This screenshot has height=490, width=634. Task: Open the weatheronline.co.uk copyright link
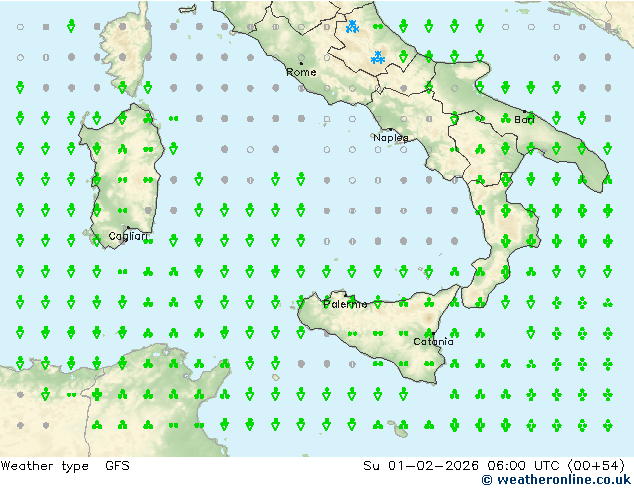pos(557,480)
